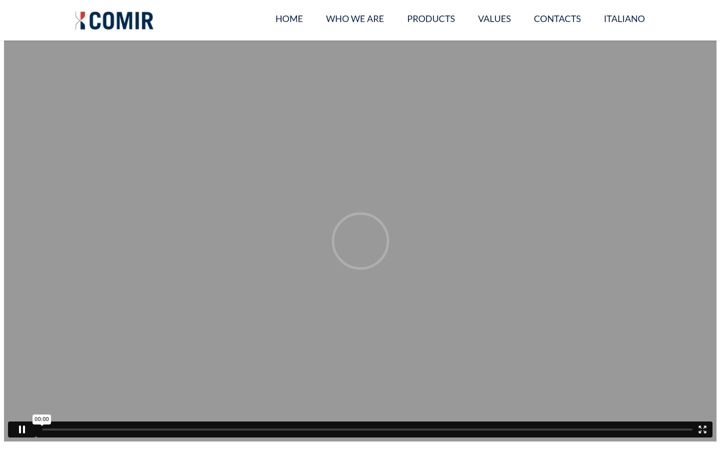Enter fullscreen mode for the video

(702, 429)
